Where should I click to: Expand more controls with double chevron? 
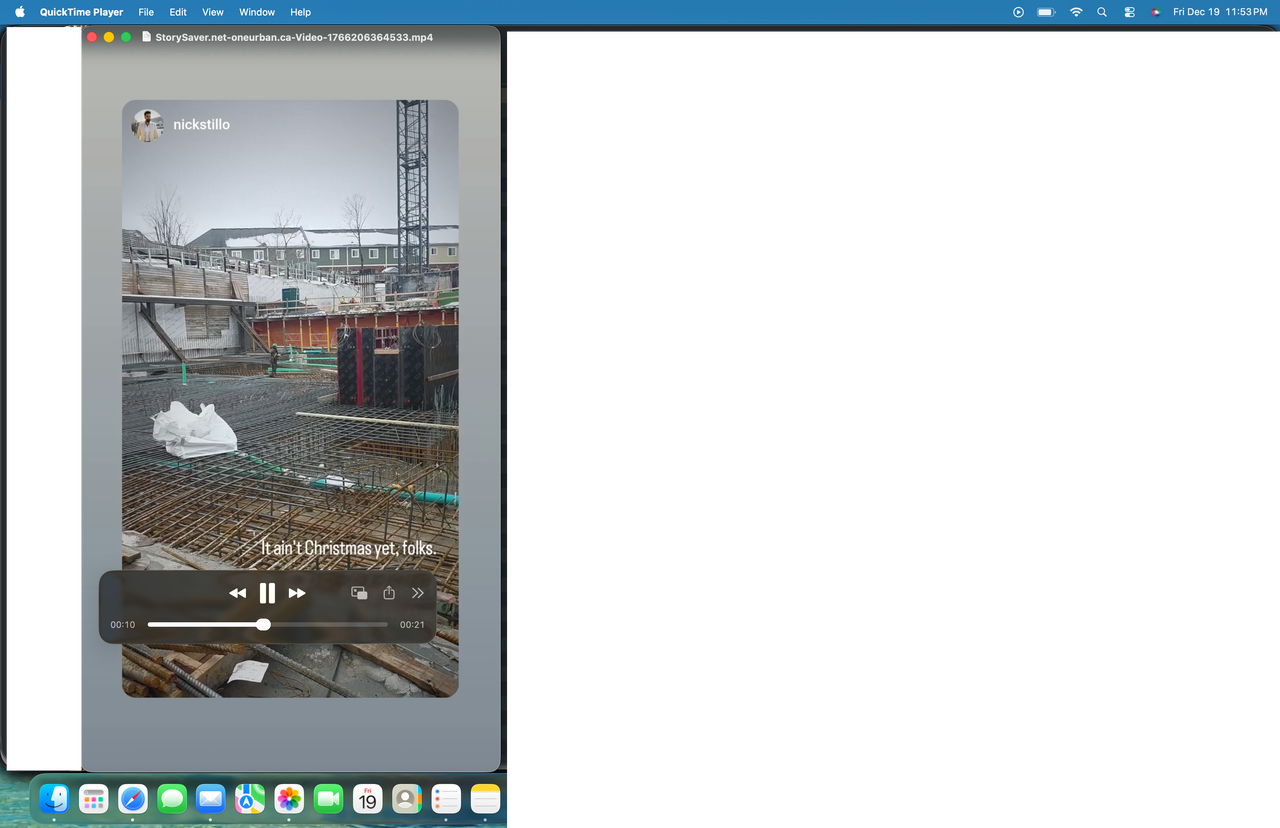click(x=418, y=593)
